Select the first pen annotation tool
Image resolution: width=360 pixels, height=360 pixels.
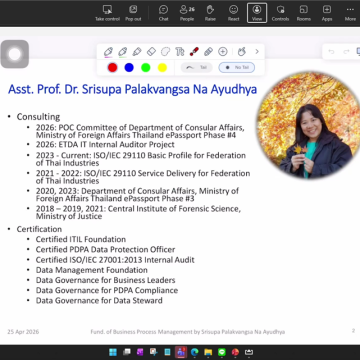pyautogui.click(x=108, y=52)
